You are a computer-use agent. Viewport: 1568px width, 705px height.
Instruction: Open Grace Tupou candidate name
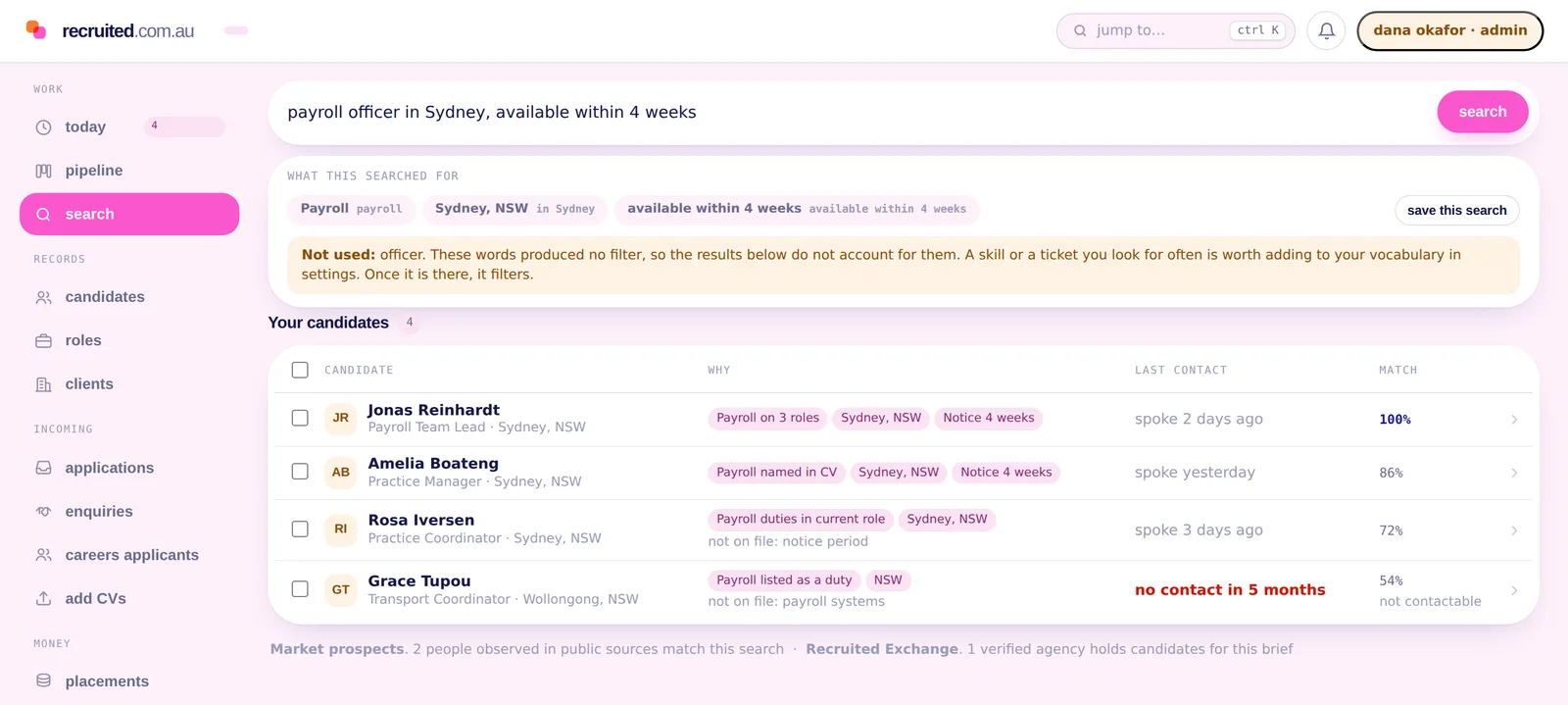point(418,580)
